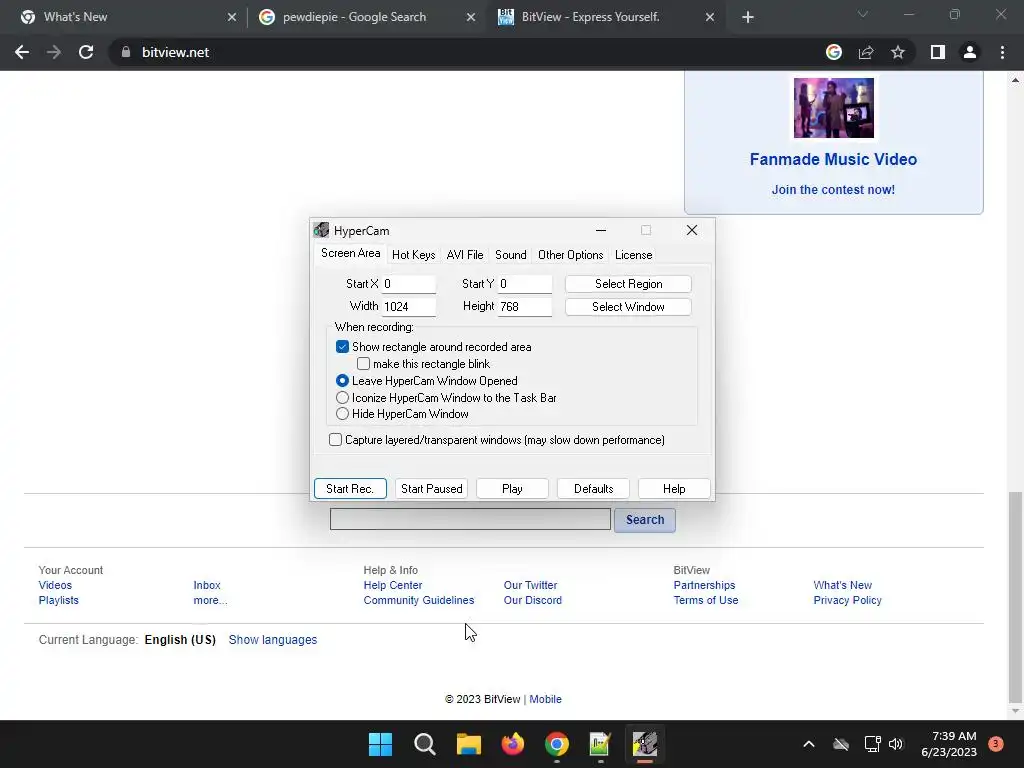
Task: Open the Other Options tab
Action: click(x=571, y=255)
